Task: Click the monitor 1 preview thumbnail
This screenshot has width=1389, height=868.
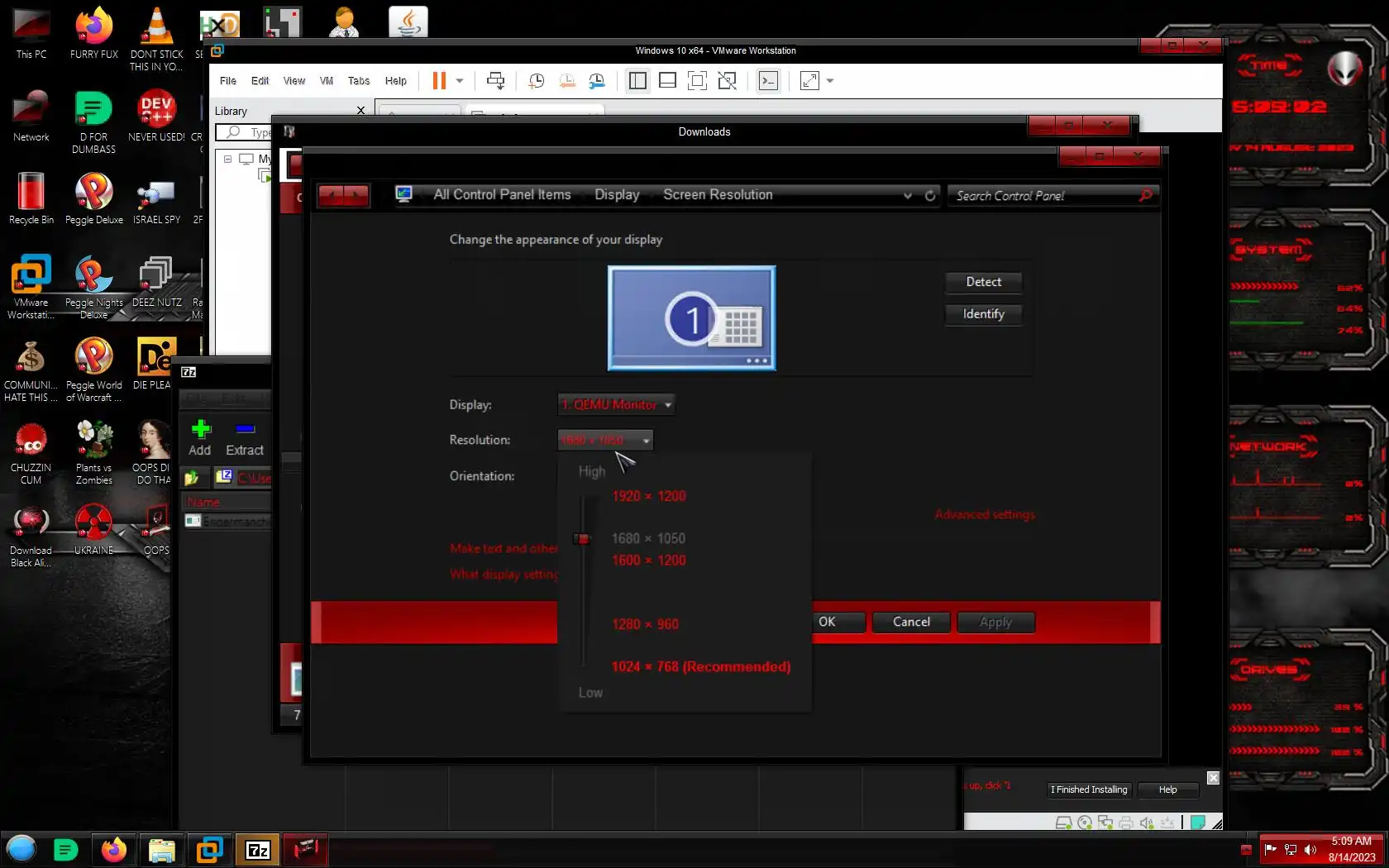Action: click(x=692, y=318)
